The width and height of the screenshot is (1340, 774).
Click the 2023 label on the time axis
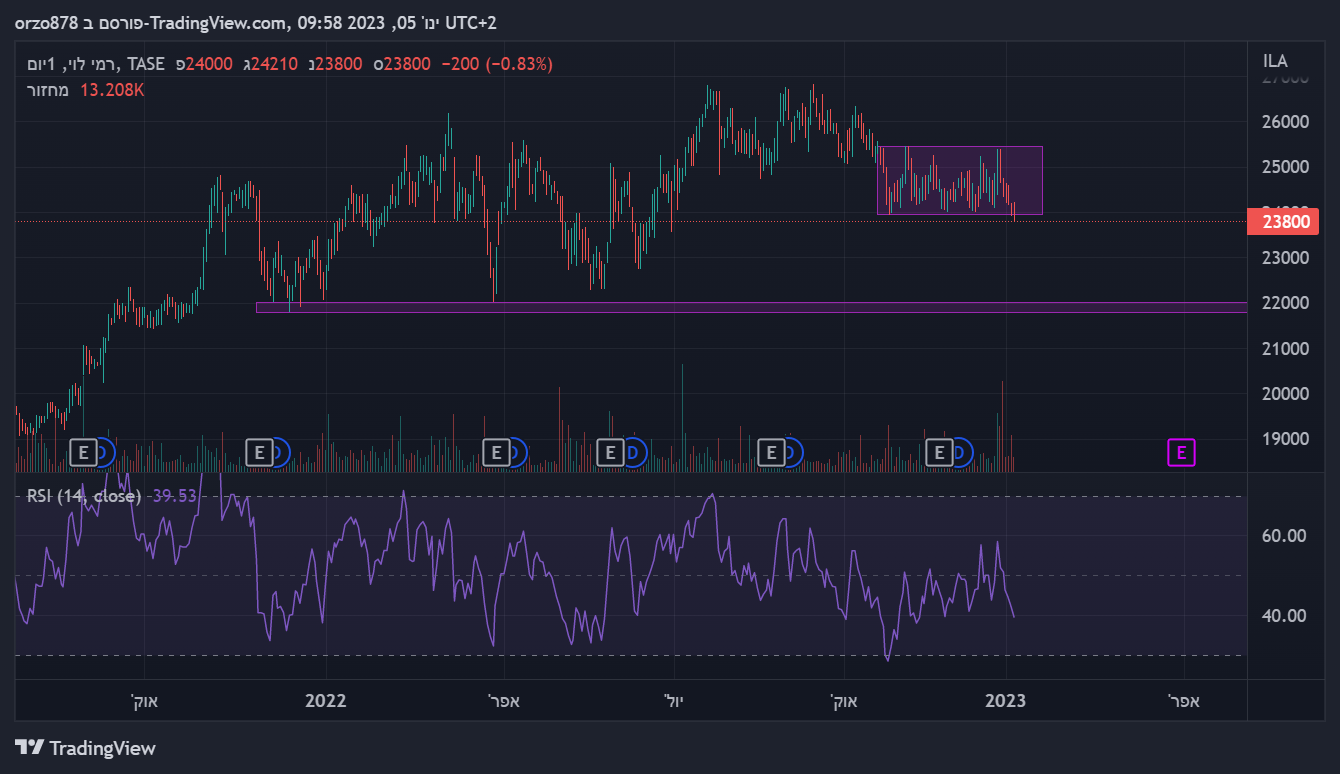coord(1005,701)
